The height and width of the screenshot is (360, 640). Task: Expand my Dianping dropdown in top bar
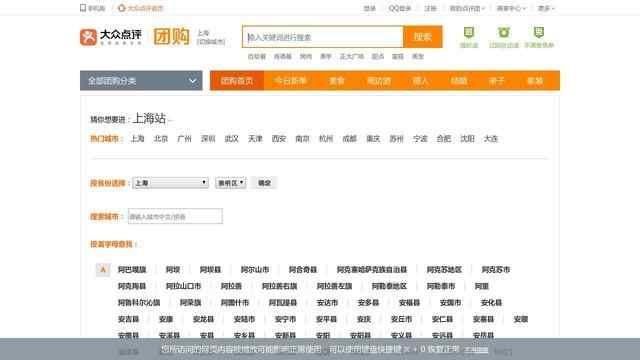click(x=467, y=8)
